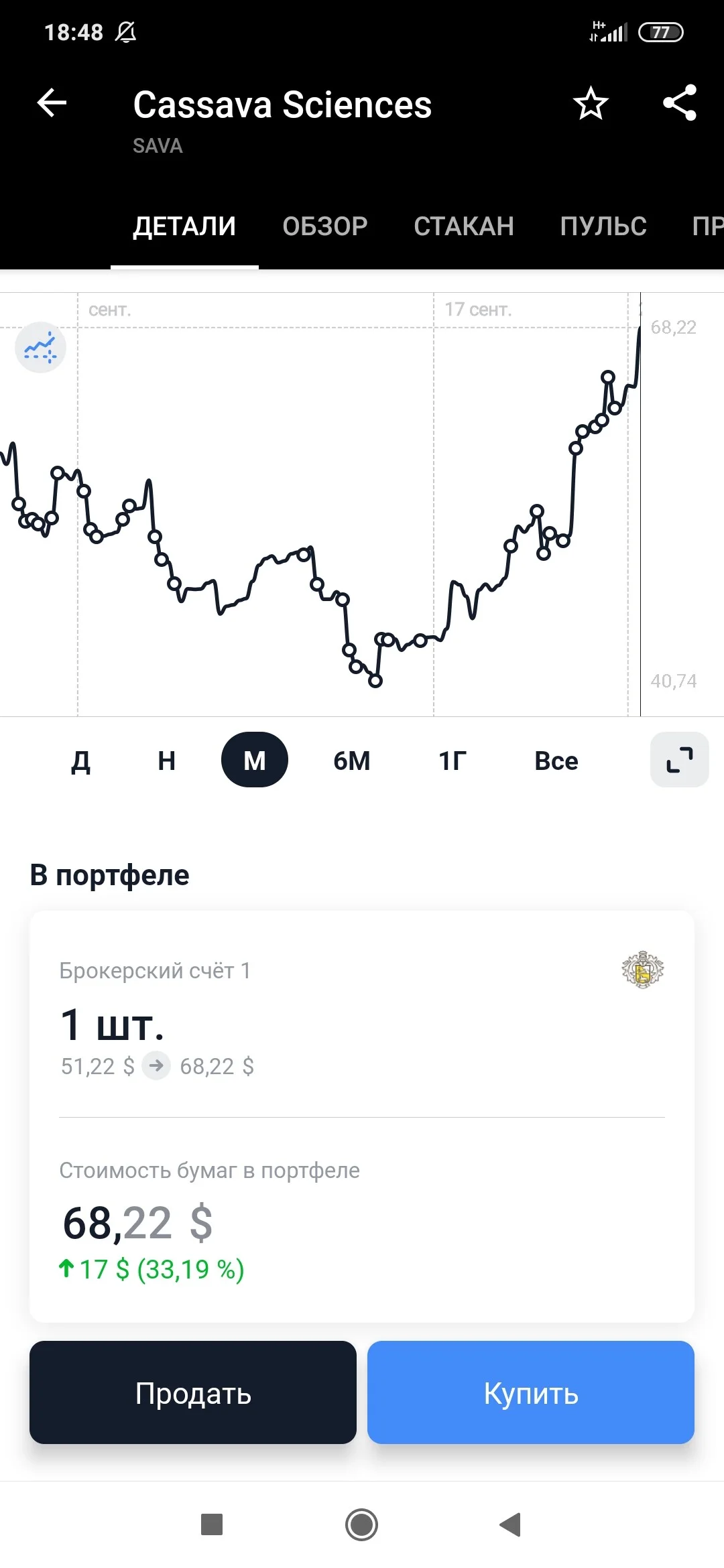Open the share icon
The height and width of the screenshot is (1568, 724).
680,103
